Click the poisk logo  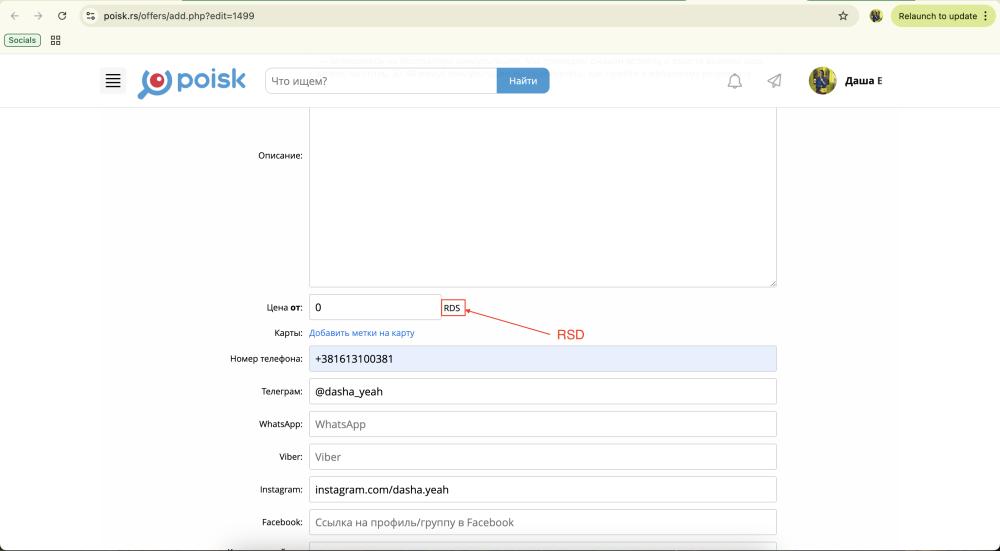(x=192, y=82)
